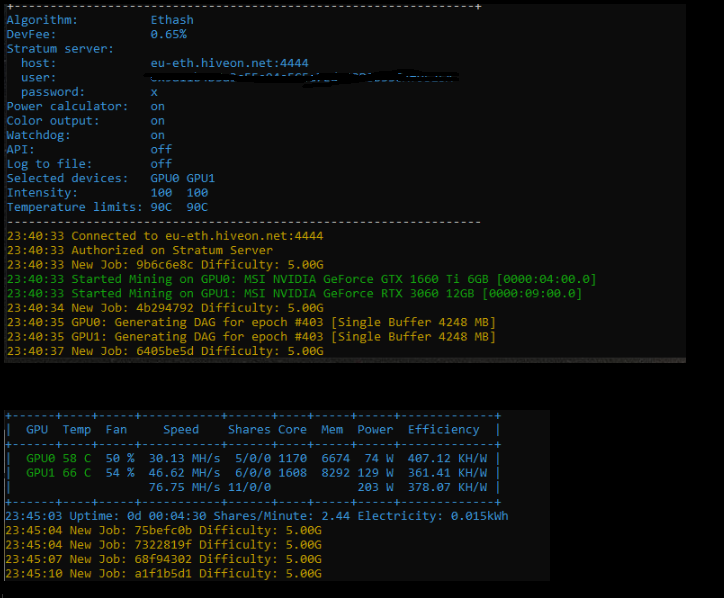Click 'GPU1' in Selected devices row
The width and height of the screenshot is (724, 598).
(201, 178)
